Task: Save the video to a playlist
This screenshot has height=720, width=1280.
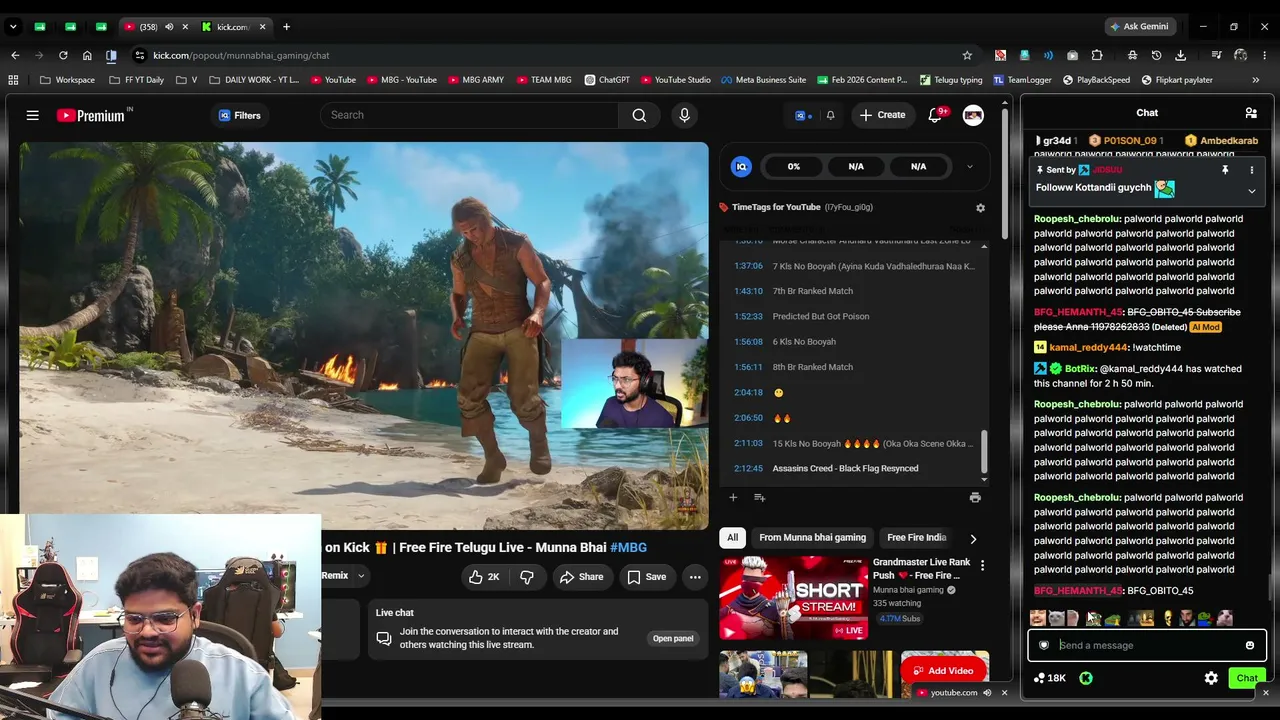Action: coord(646,577)
